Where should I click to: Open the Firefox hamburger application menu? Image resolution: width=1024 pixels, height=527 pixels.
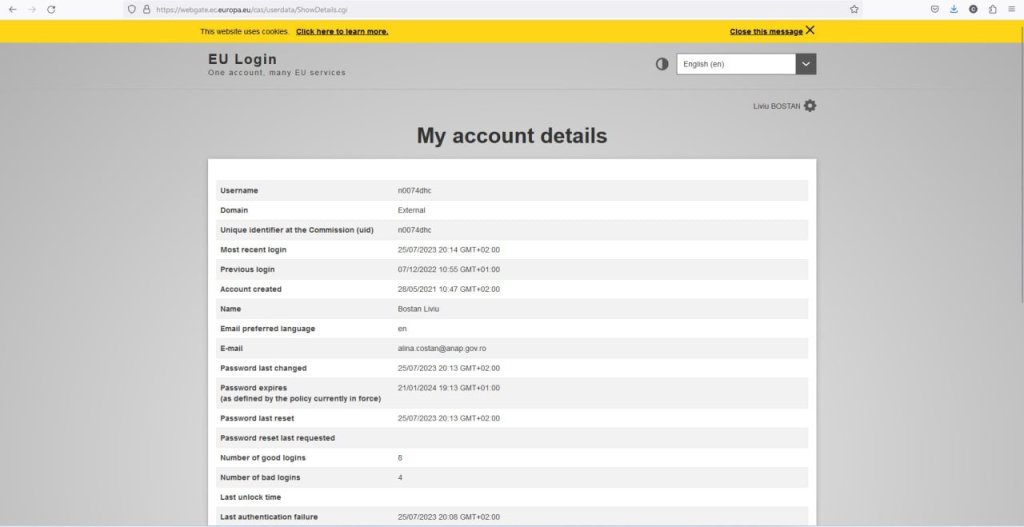tap(1011, 9)
